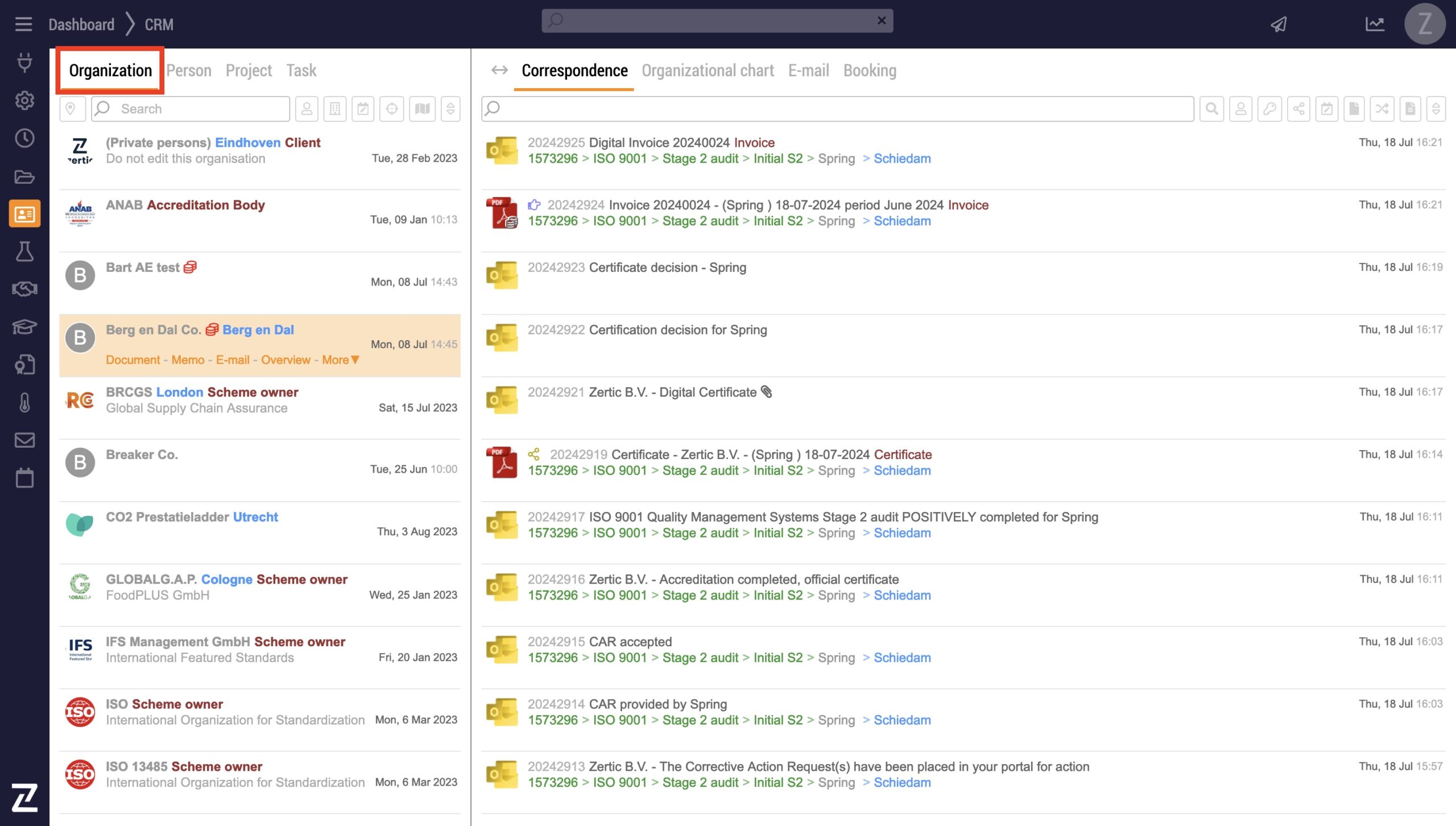Toggle the building filter in the organization toolbar
The image size is (1456, 826).
pyautogui.click(x=335, y=109)
